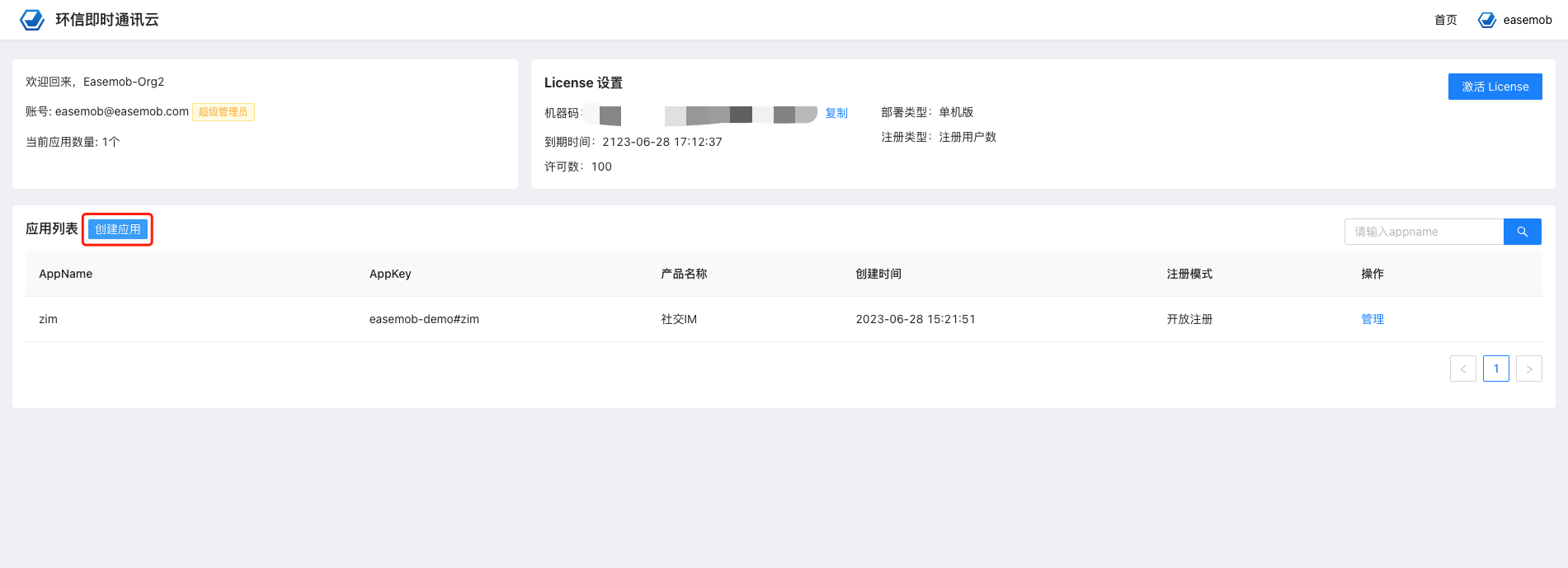
Task: Click the 创建时间 column header
Action: [x=878, y=274]
